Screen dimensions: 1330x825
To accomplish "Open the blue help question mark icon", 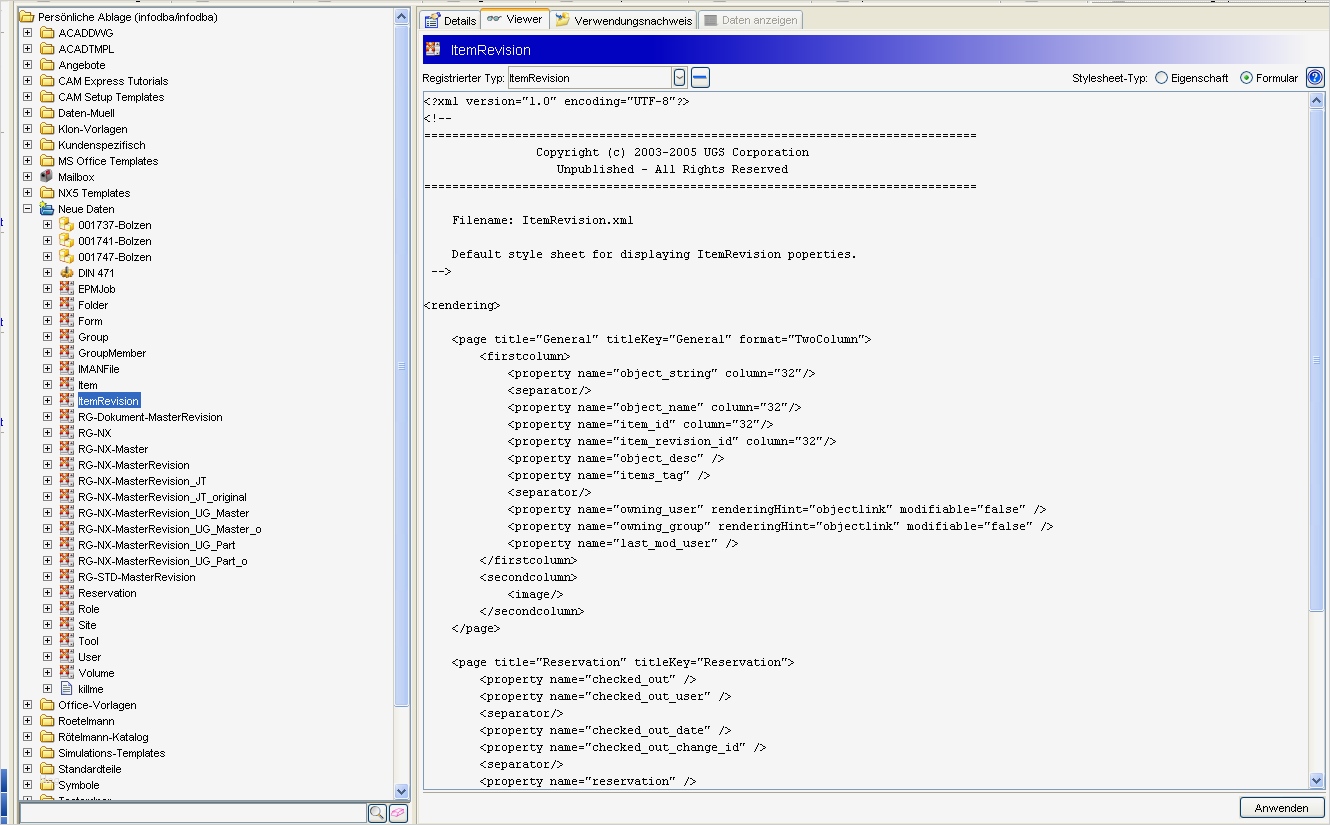I will [1315, 77].
